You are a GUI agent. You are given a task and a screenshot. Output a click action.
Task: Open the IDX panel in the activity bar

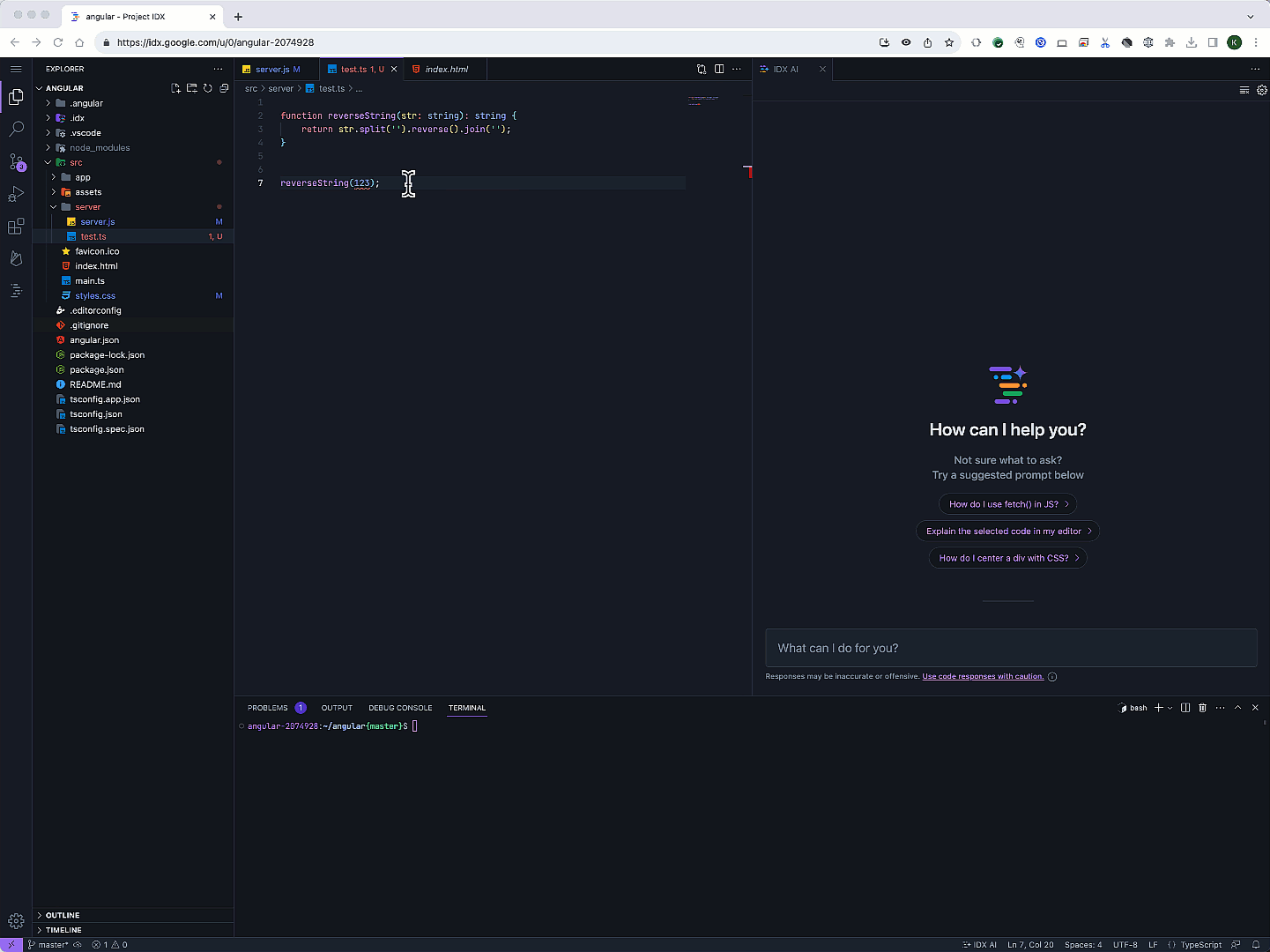(x=16, y=290)
